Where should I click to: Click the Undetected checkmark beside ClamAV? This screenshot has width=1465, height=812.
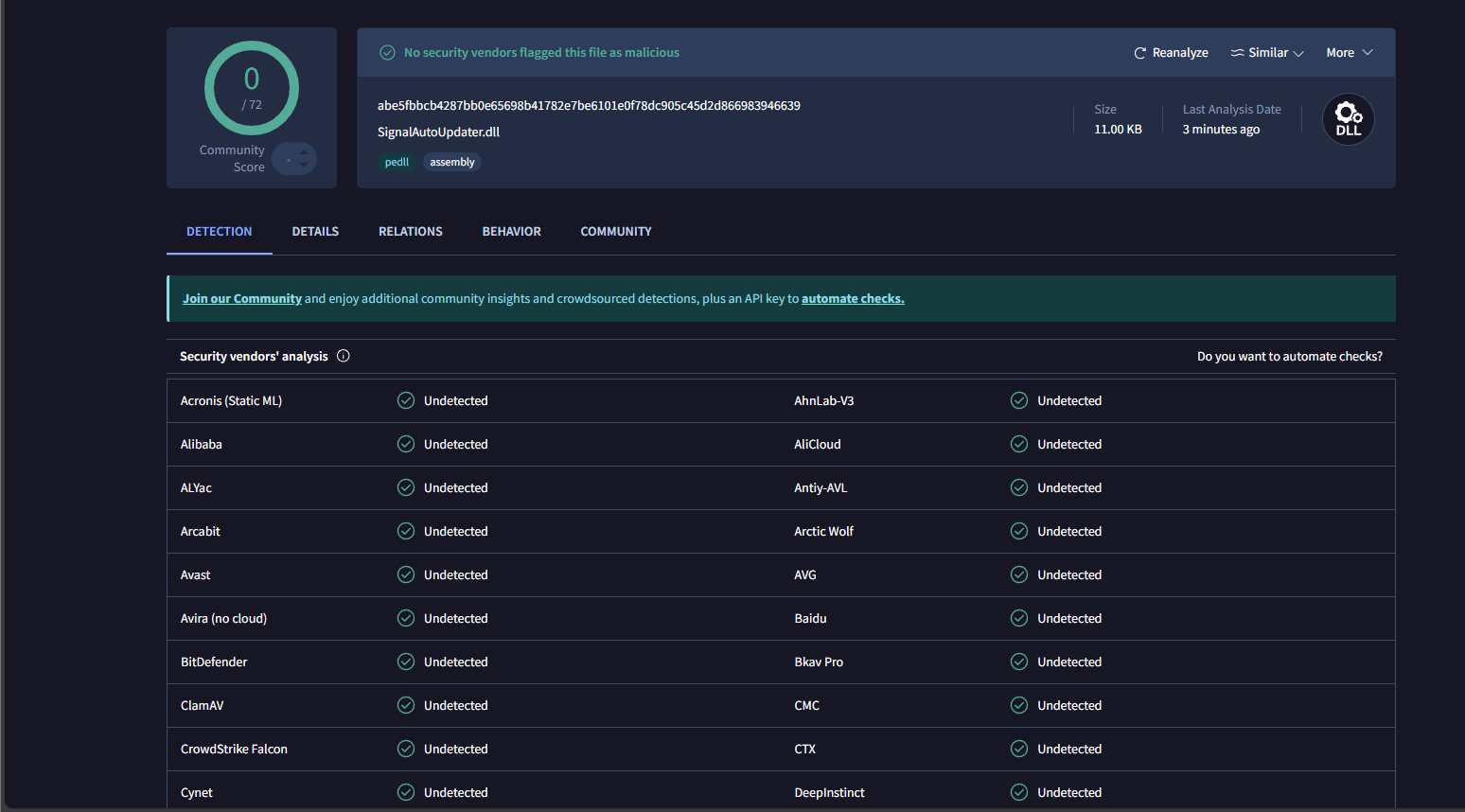(x=406, y=705)
